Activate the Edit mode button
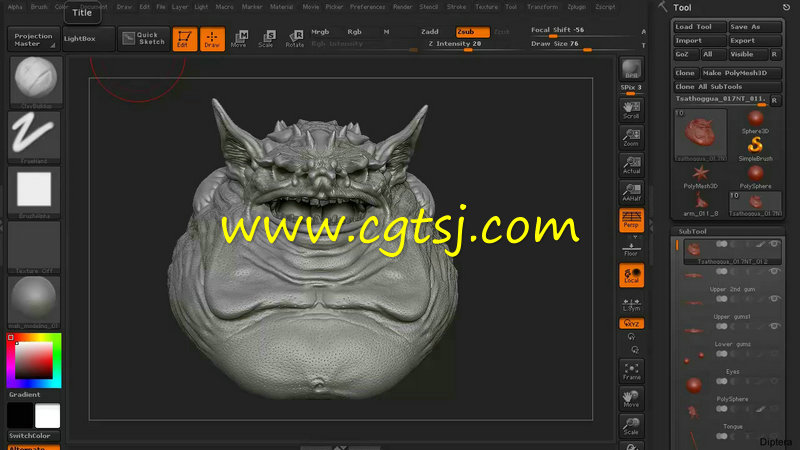The width and height of the screenshot is (800, 450). tap(185, 39)
